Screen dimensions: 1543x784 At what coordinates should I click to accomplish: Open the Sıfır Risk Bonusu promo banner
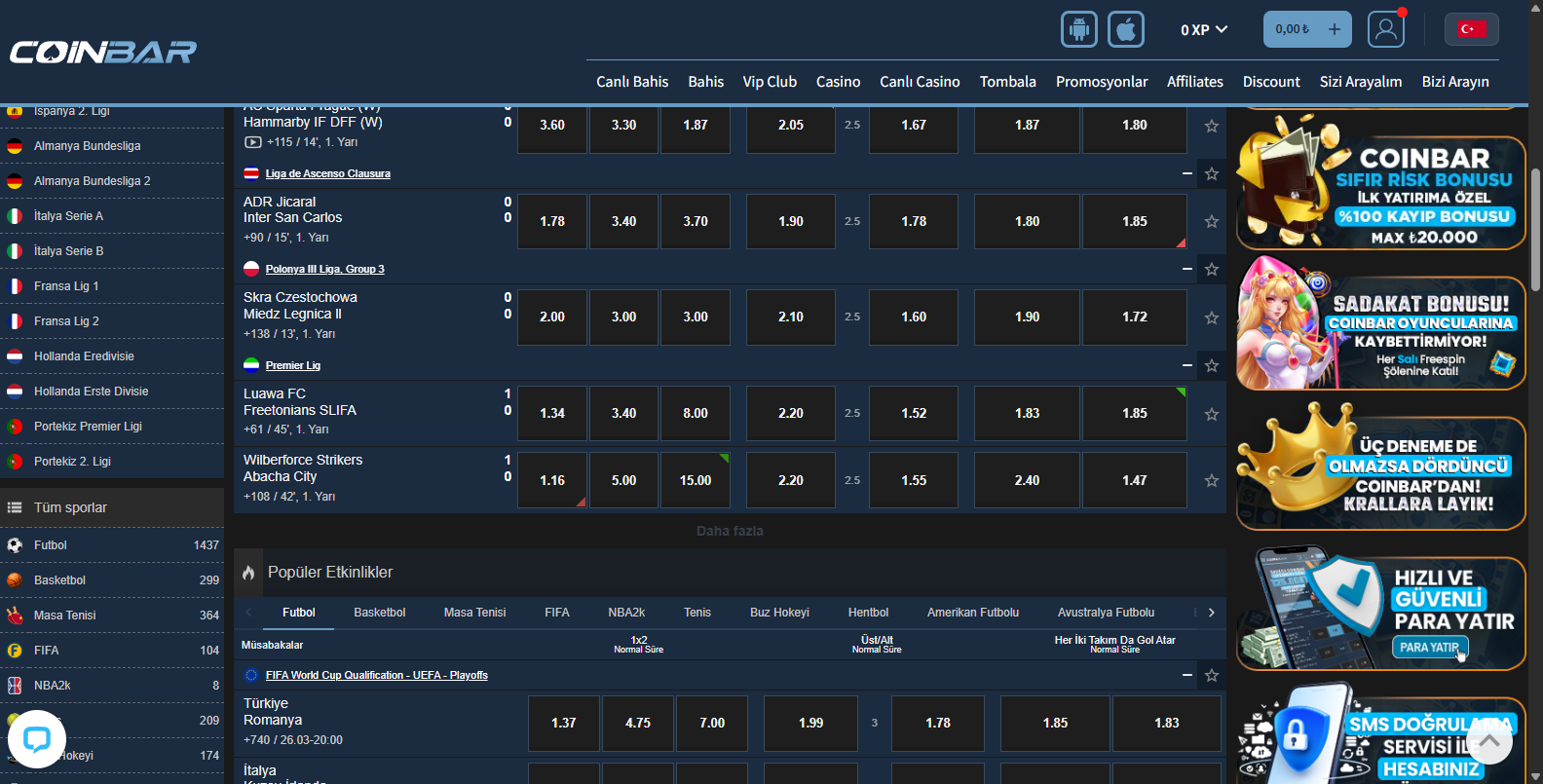point(1379,193)
